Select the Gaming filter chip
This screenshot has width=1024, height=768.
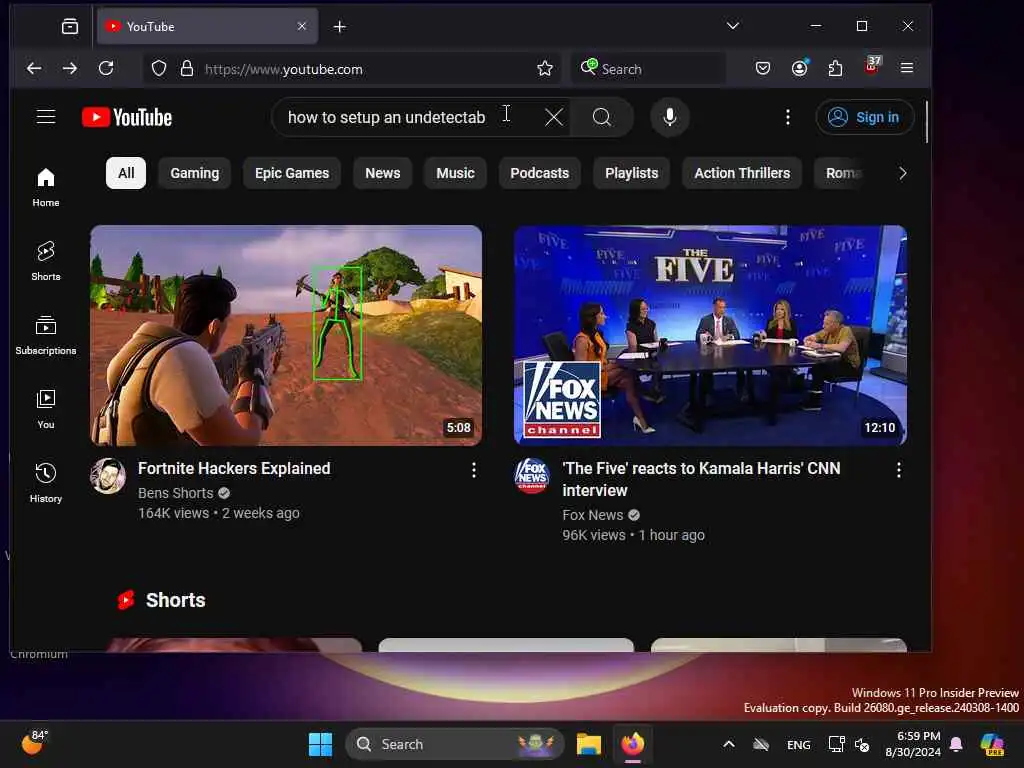pyautogui.click(x=195, y=173)
